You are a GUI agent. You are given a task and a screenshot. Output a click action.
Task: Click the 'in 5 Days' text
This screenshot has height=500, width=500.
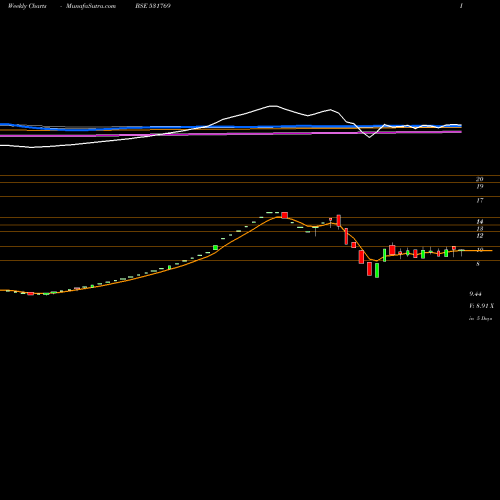click(x=480, y=318)
